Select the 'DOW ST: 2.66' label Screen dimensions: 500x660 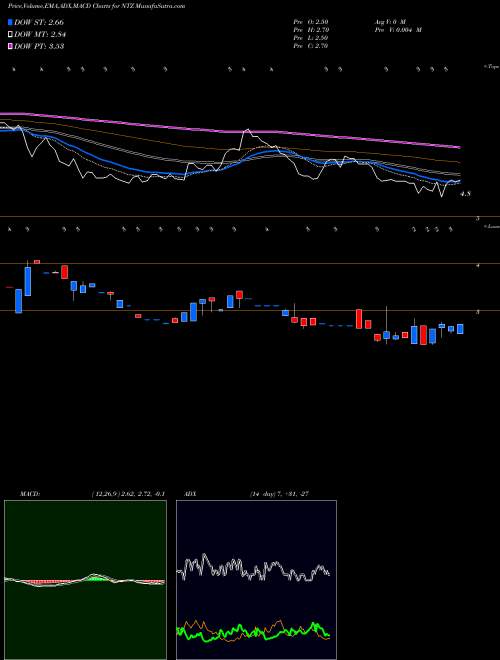39,22
